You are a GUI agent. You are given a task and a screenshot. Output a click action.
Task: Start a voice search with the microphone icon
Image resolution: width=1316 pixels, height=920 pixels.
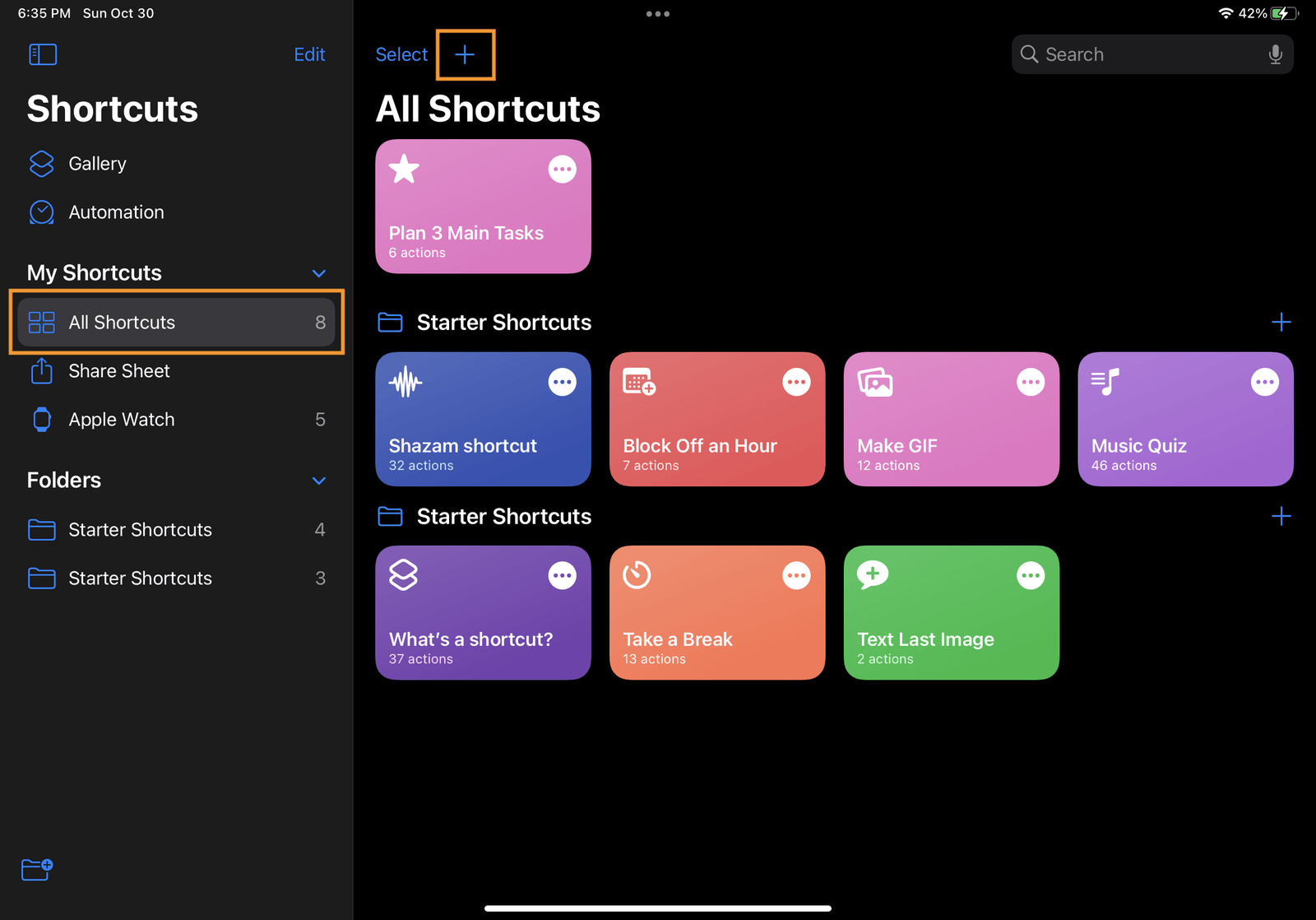click(1276, 53)
